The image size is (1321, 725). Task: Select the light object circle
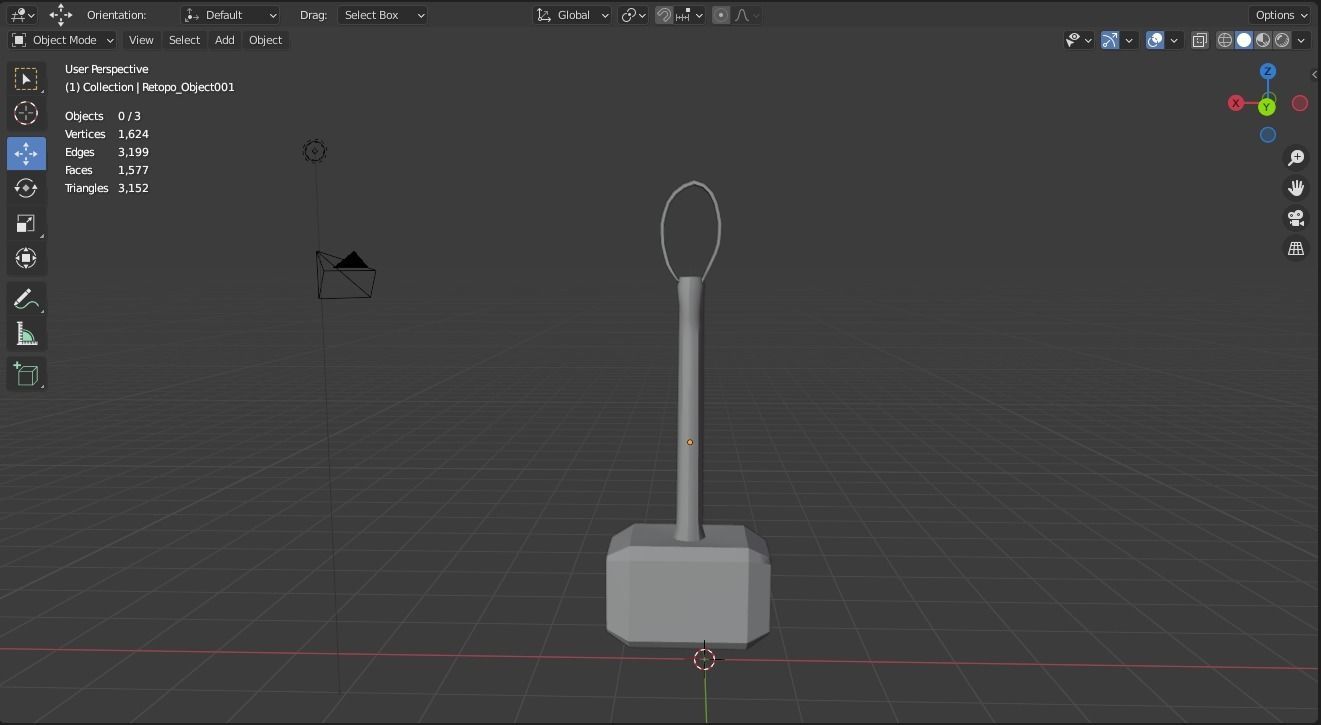pyautogui.click(x=314, y=151)
